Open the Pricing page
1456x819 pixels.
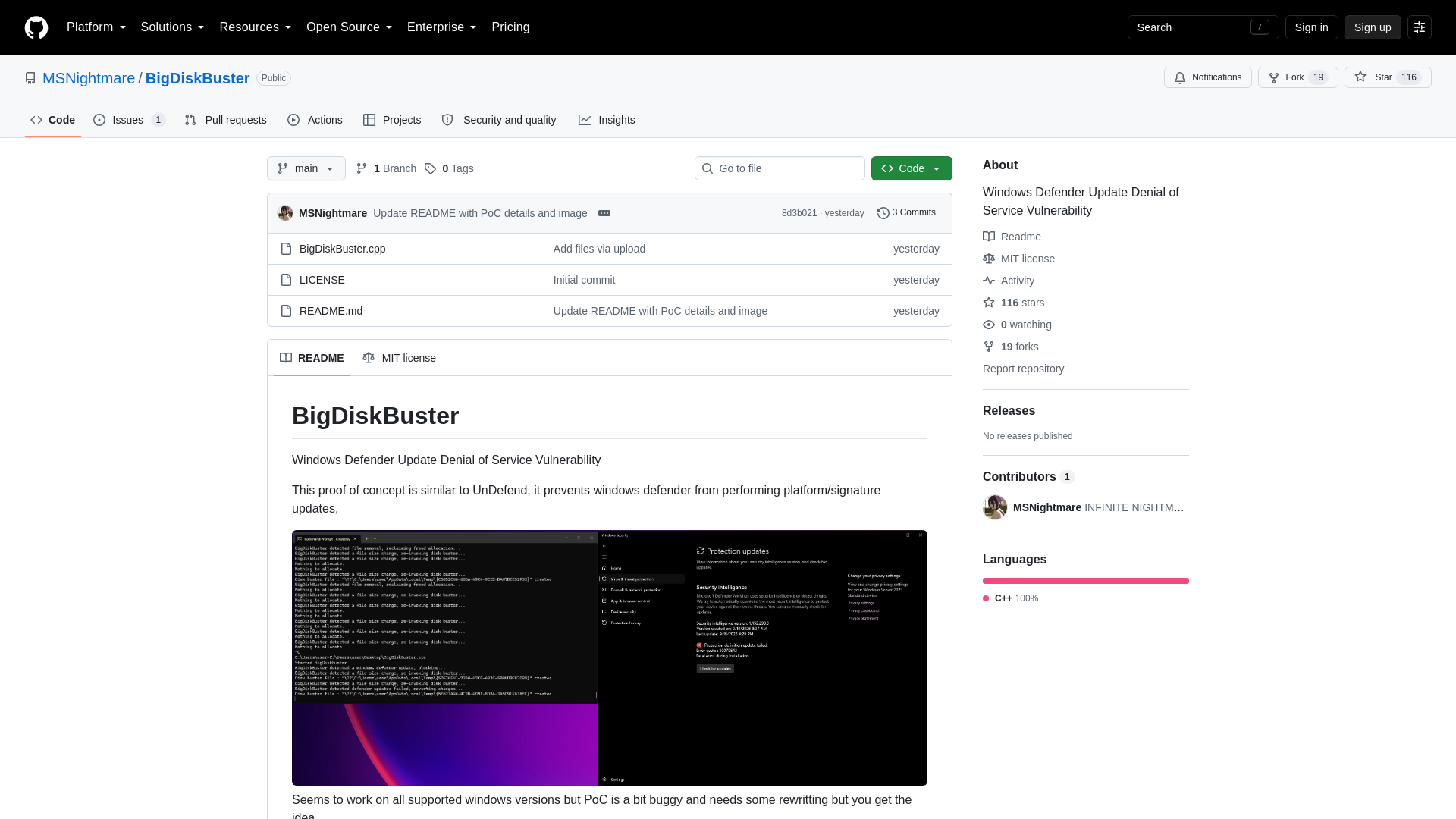coord(510,27)
